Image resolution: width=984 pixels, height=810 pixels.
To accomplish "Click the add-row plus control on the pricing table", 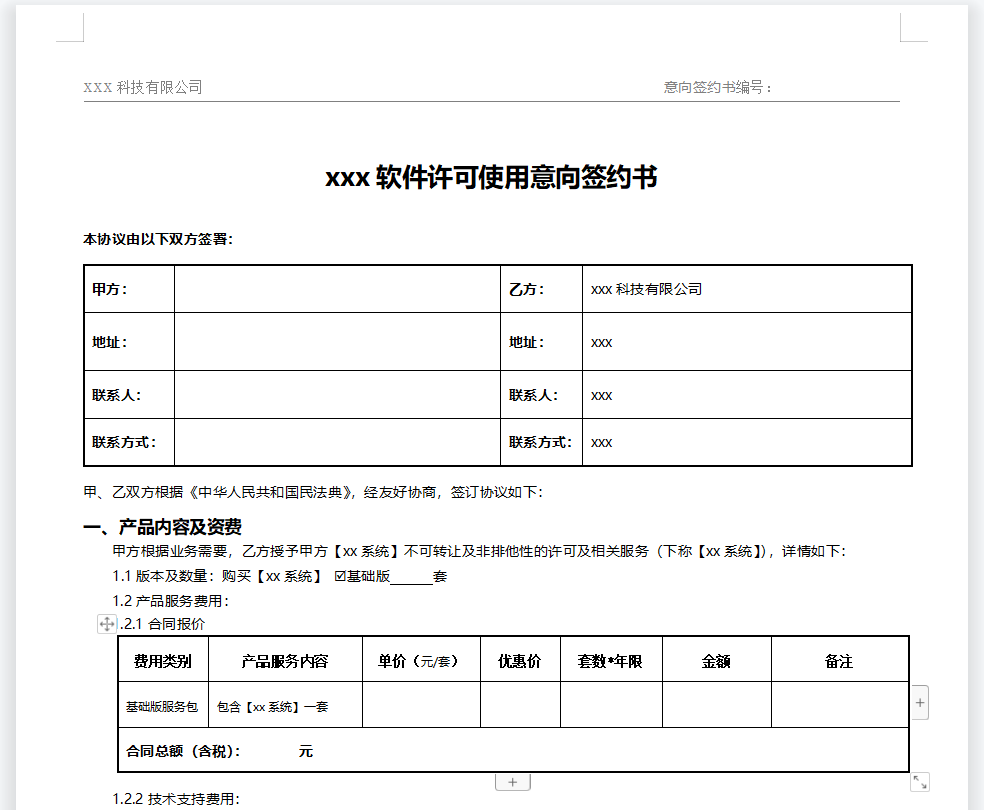I will [x=918, y=702].
